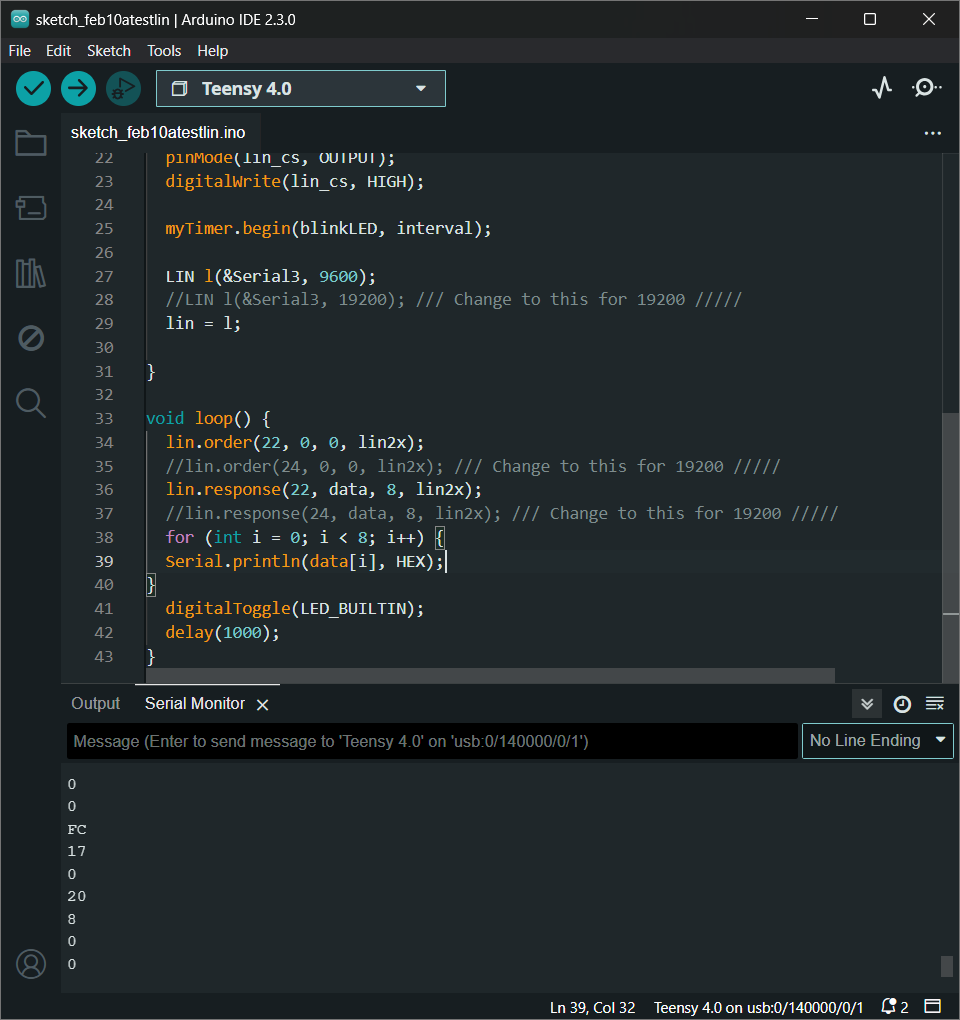
Task: Toggle timestamp display clock icon
Action: tap(902, 704)
